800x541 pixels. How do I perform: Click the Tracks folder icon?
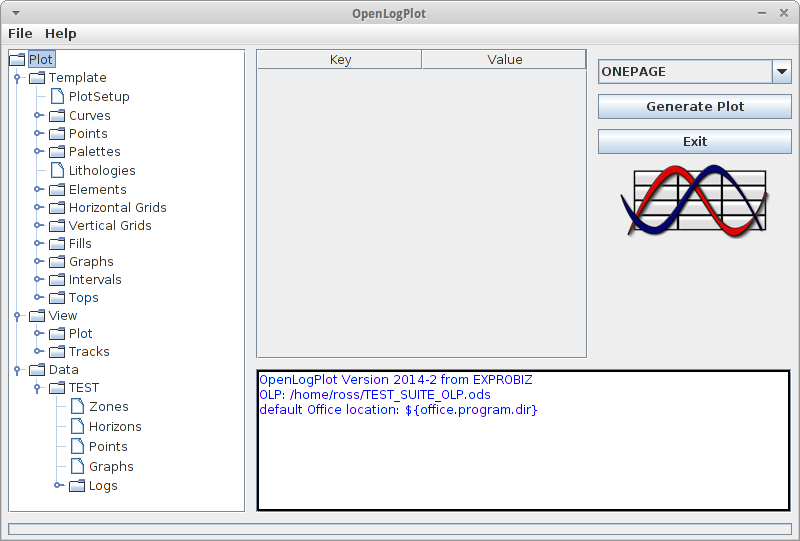(x=57, y=352)
